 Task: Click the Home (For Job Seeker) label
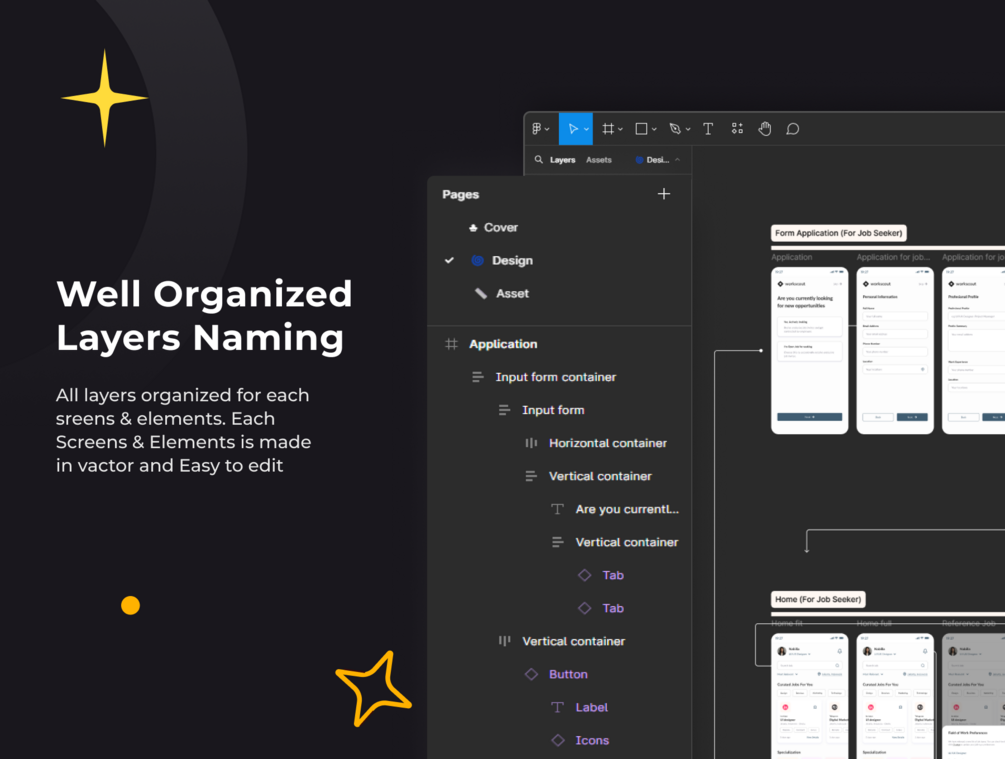(818, 599)
